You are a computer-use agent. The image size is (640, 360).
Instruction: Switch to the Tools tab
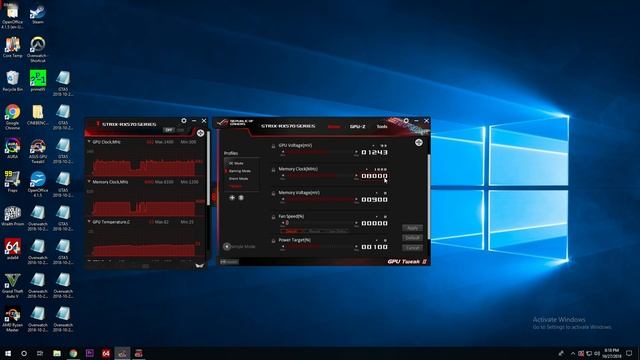coord(382,127)
